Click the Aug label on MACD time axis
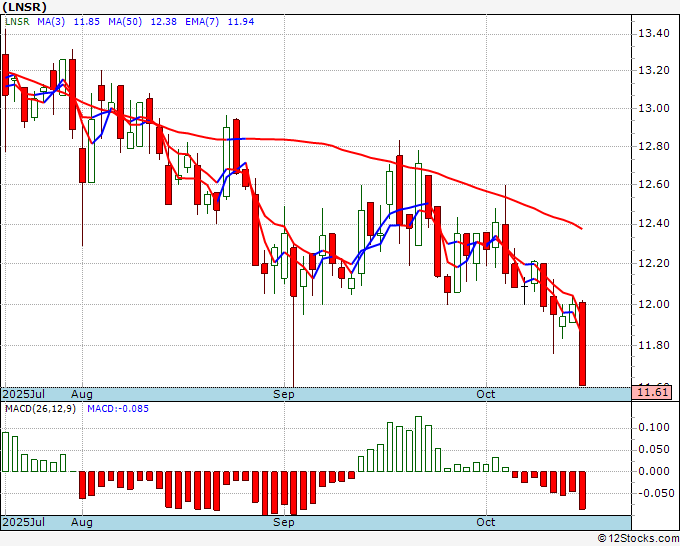This screenshot has width=680, height=546. pos(82,522)
